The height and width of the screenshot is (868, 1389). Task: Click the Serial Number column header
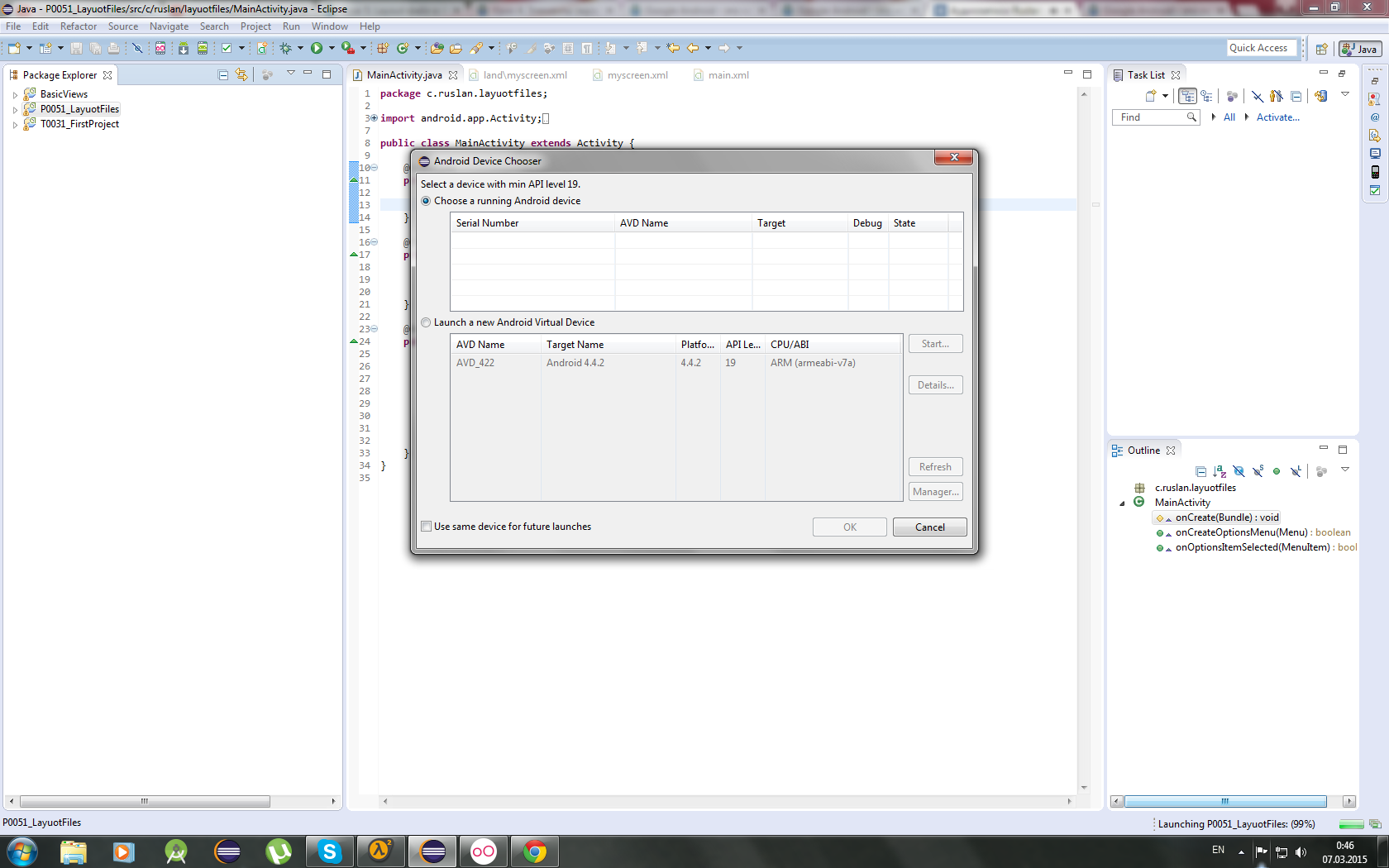tap(533, 223)
